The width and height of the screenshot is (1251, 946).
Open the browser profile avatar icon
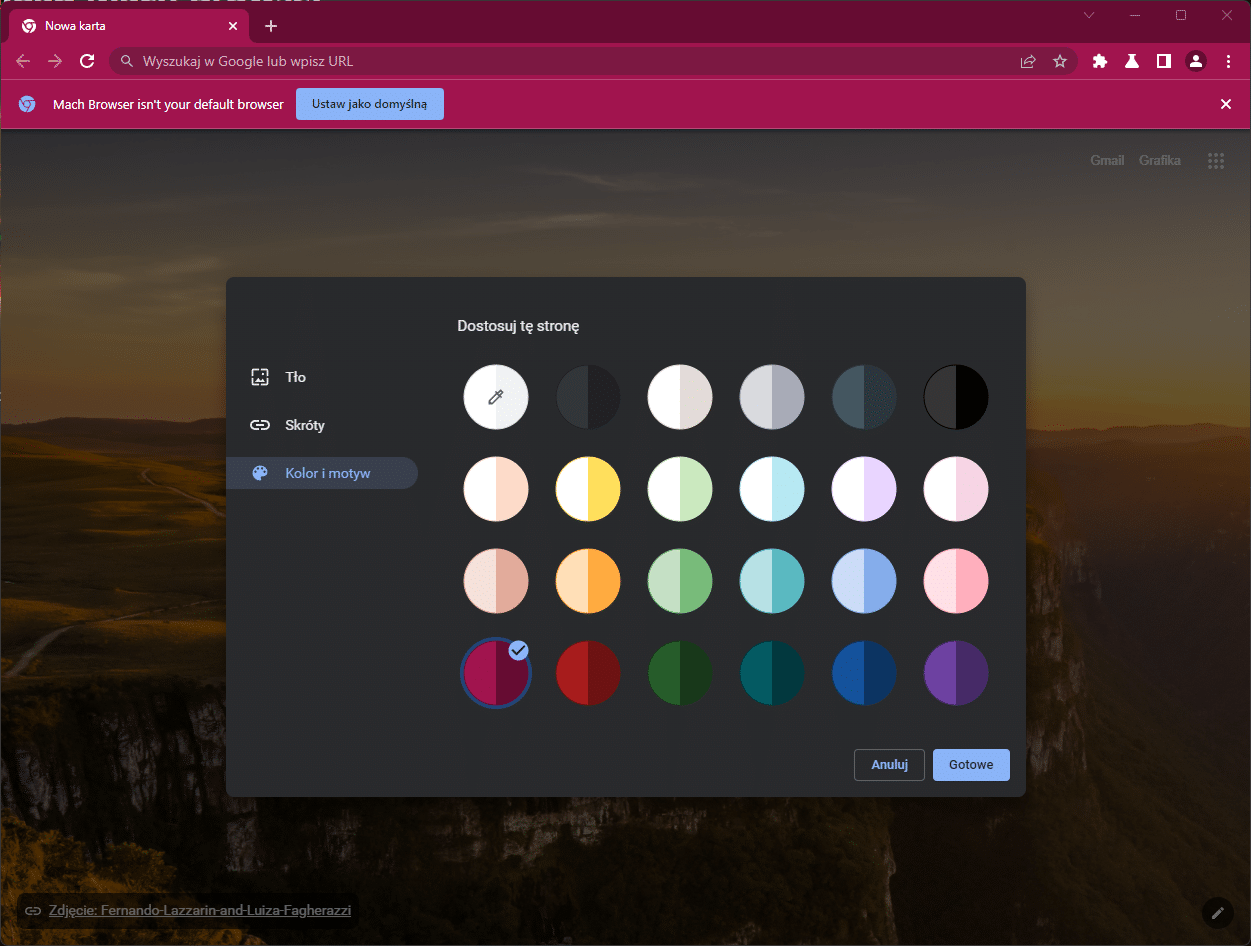(x=1195, y=61)
